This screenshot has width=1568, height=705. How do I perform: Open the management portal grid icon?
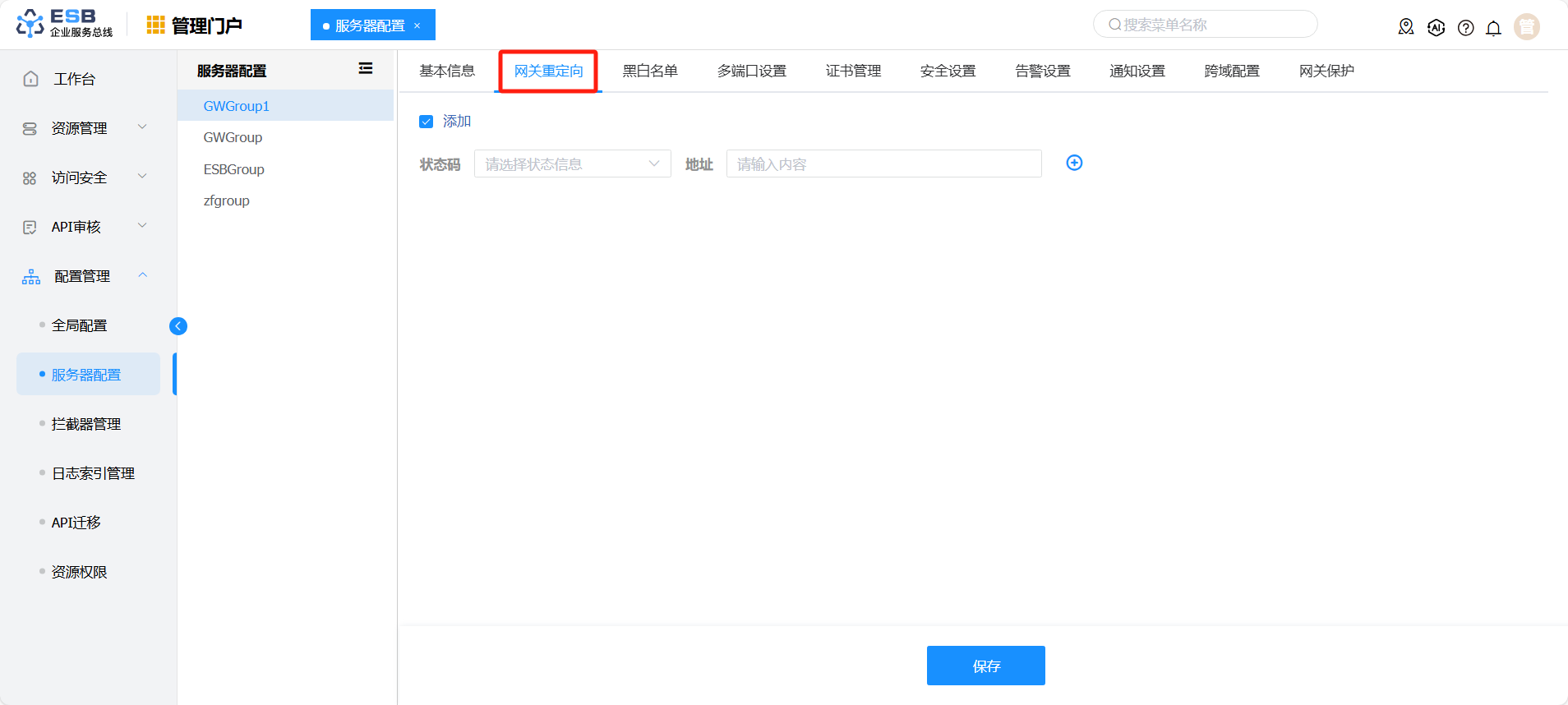click(155, 25)
